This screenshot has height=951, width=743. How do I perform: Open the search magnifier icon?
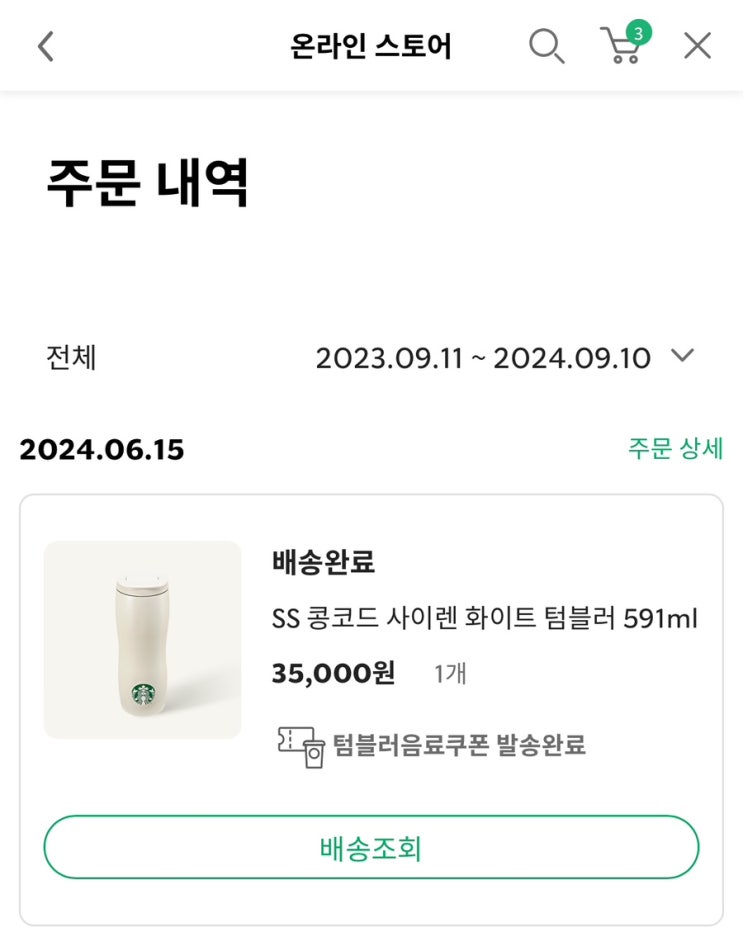point(546,46)
